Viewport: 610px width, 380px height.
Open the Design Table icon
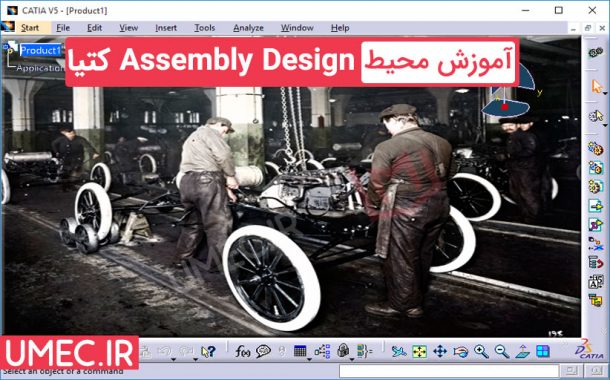pyautogui.click(x=300, y=351)
